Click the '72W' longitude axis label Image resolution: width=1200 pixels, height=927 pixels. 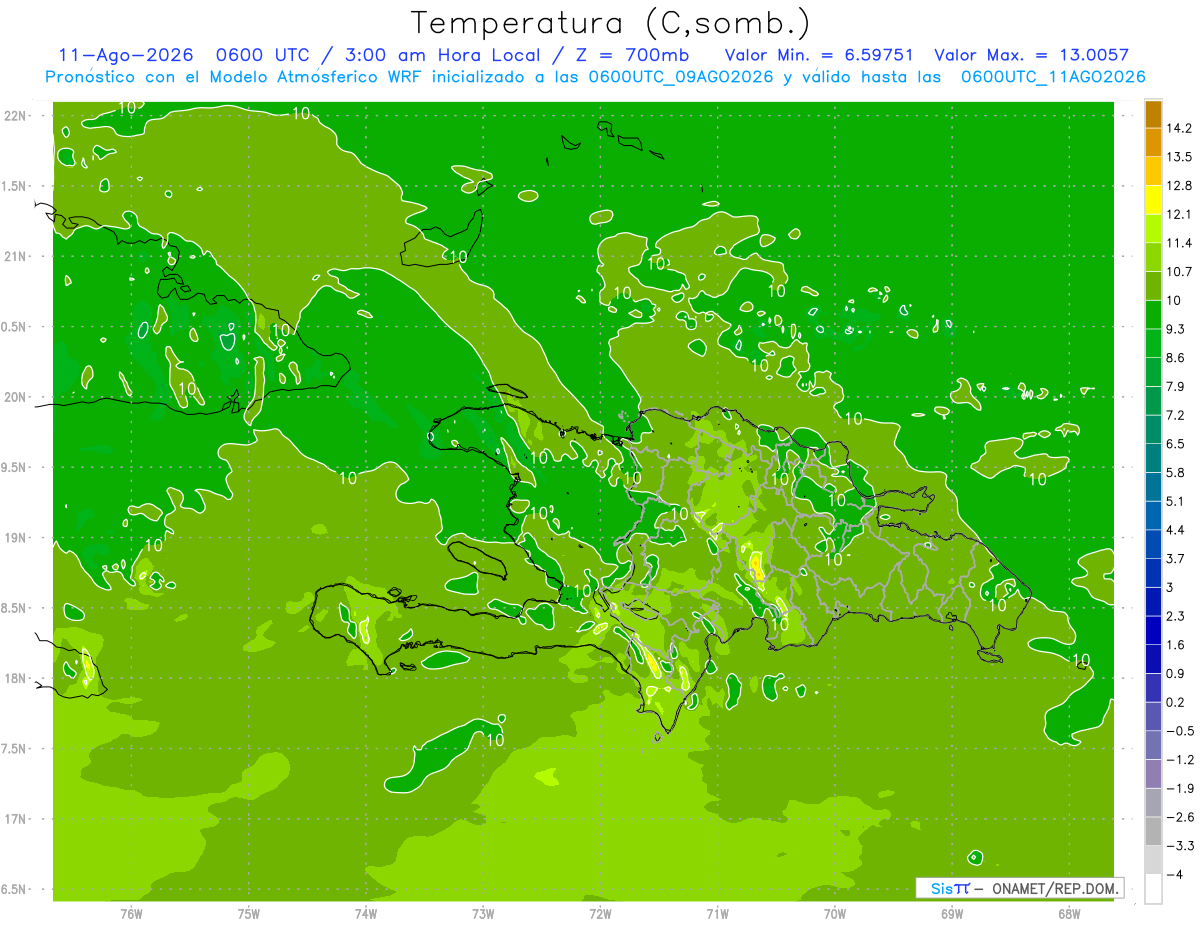click(x=600, y=913)
